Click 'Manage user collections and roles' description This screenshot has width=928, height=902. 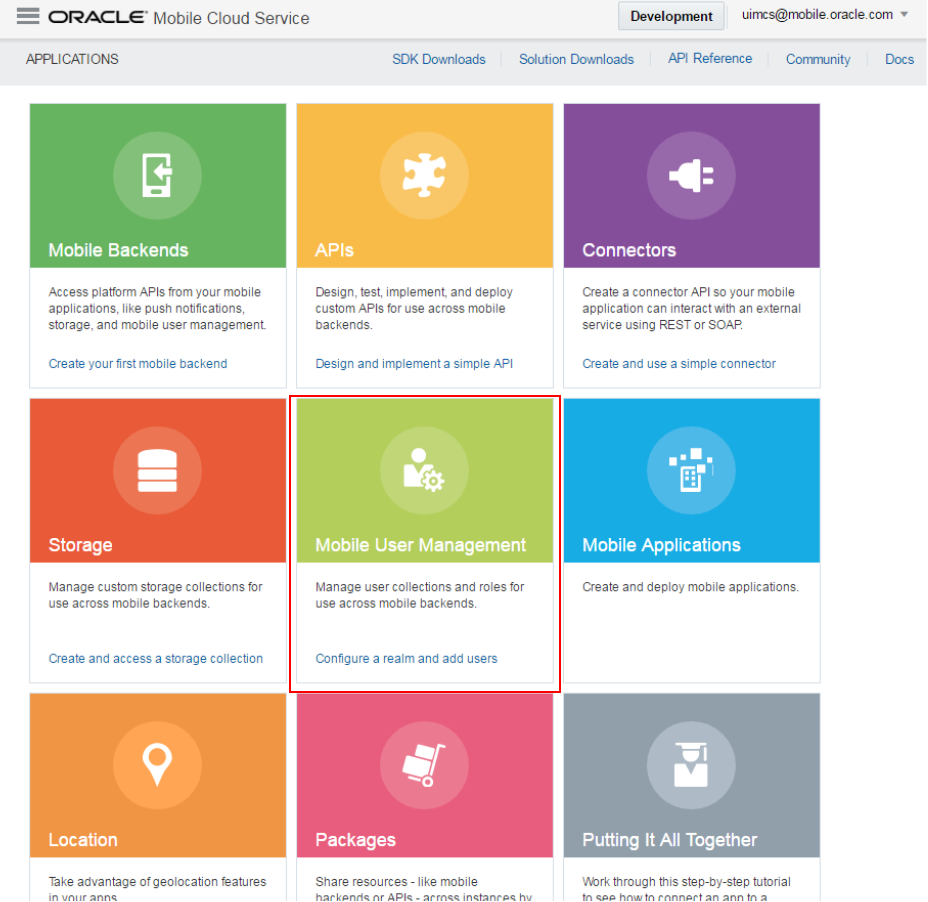[420, 595]
